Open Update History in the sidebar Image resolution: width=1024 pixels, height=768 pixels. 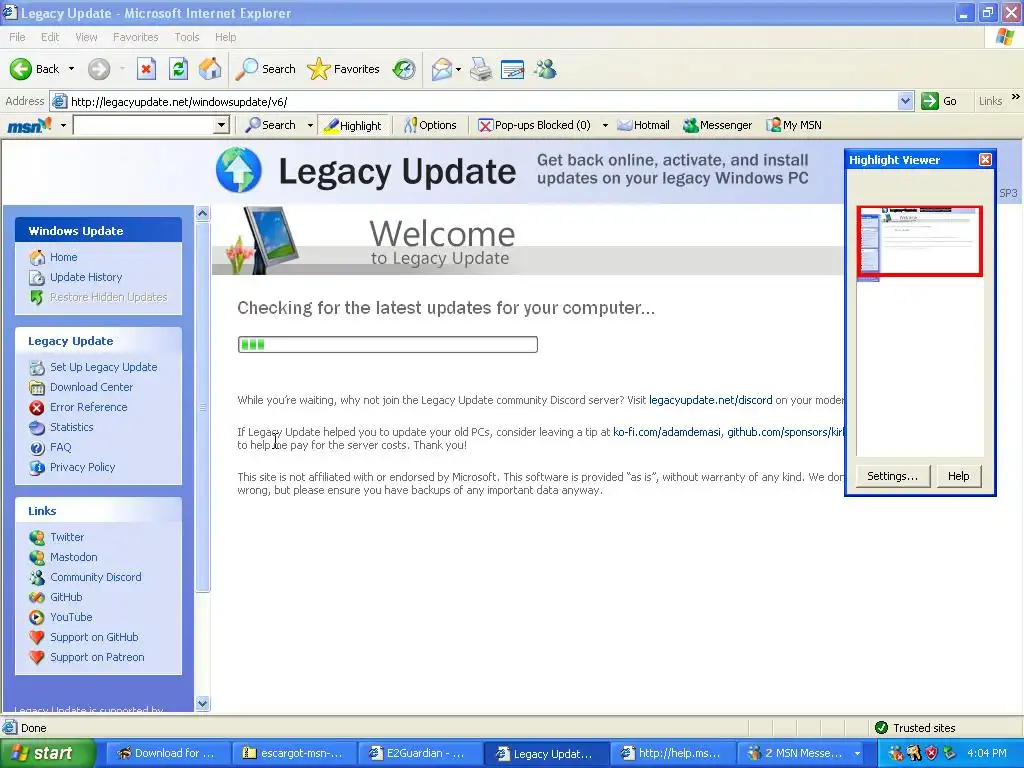(86, 277)
